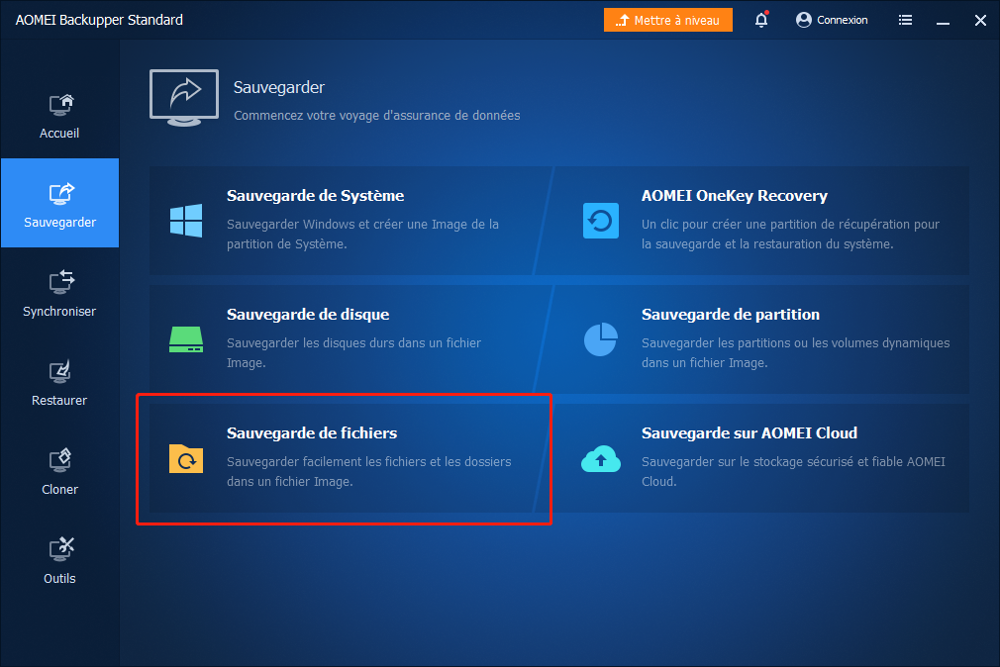
Task: Click the large Sauvegarder monitor header icon
Action: pos(184,98)
